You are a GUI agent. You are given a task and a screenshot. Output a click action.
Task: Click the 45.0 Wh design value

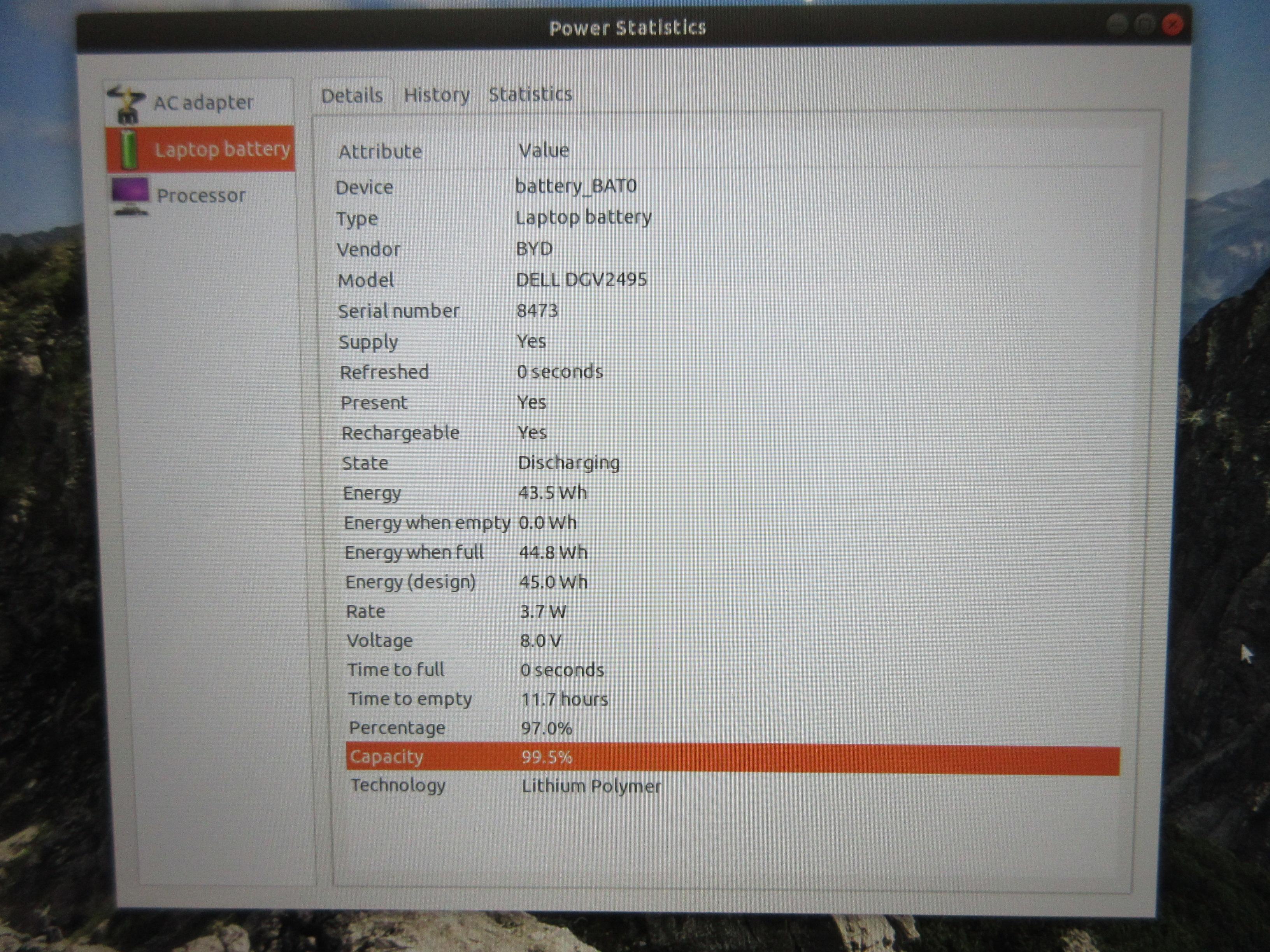(x=553, y=582)
